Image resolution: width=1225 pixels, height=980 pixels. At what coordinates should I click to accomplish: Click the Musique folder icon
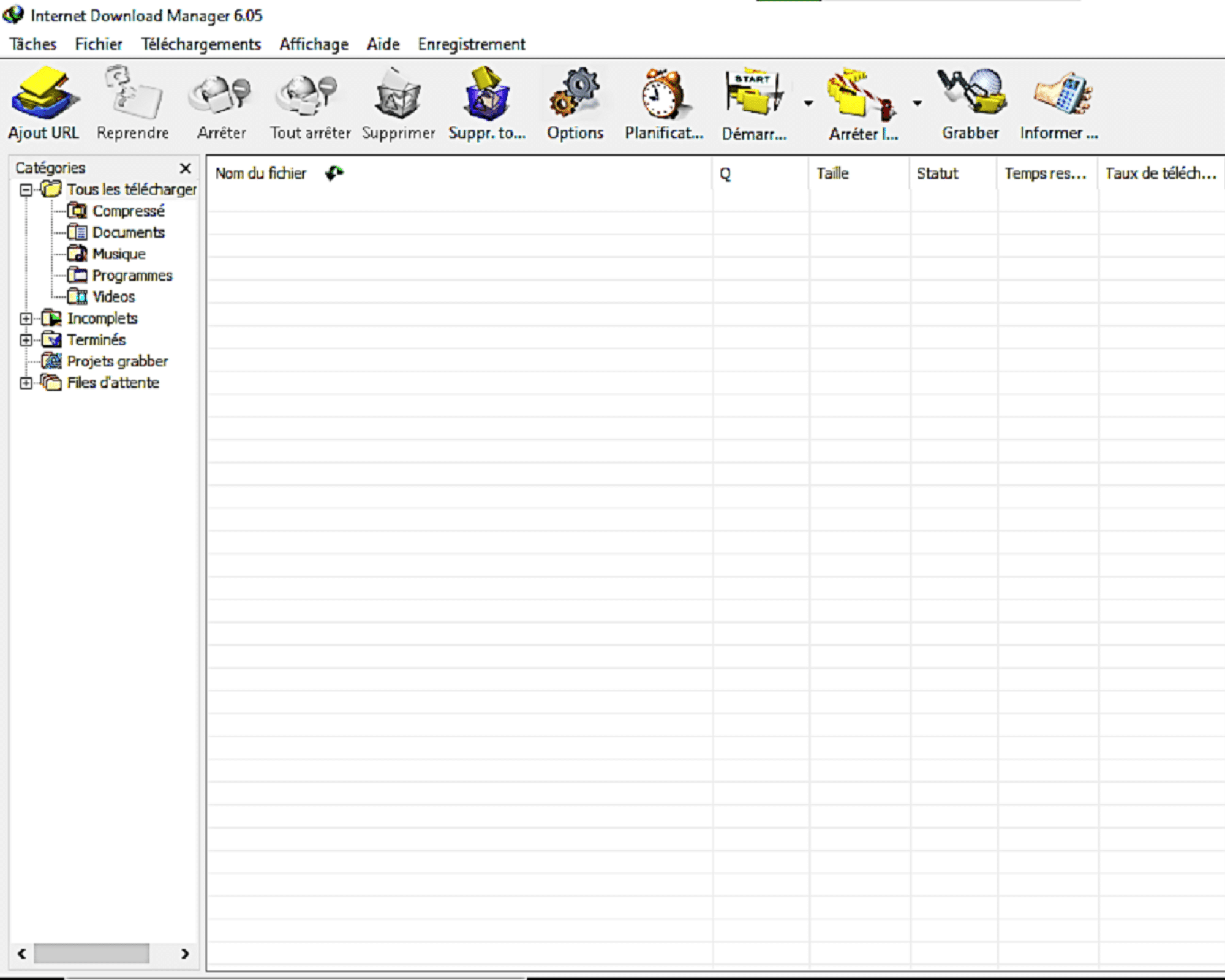(x=77, y=254)
